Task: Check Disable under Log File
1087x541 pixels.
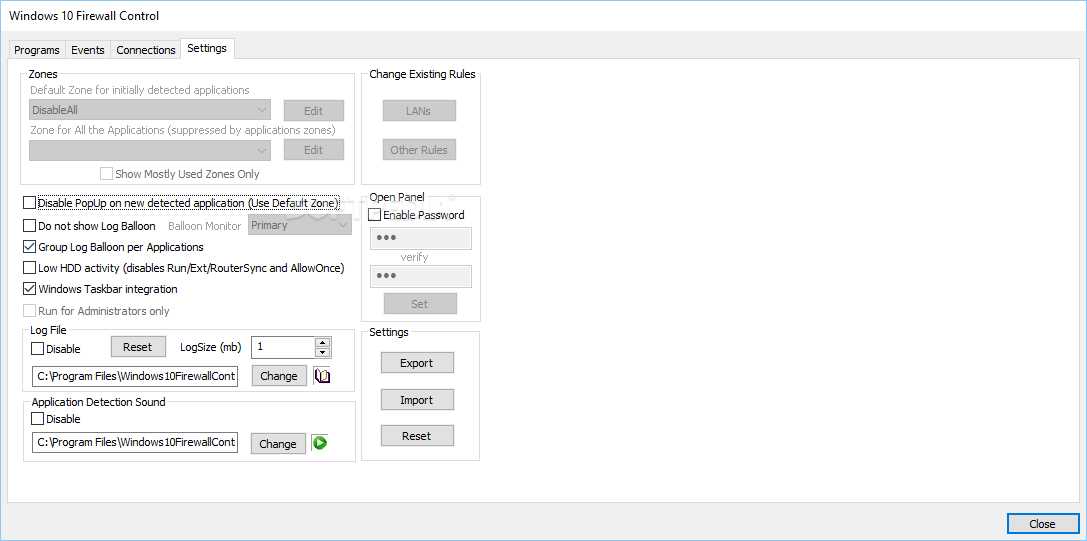Action: [x=37, y=349]
